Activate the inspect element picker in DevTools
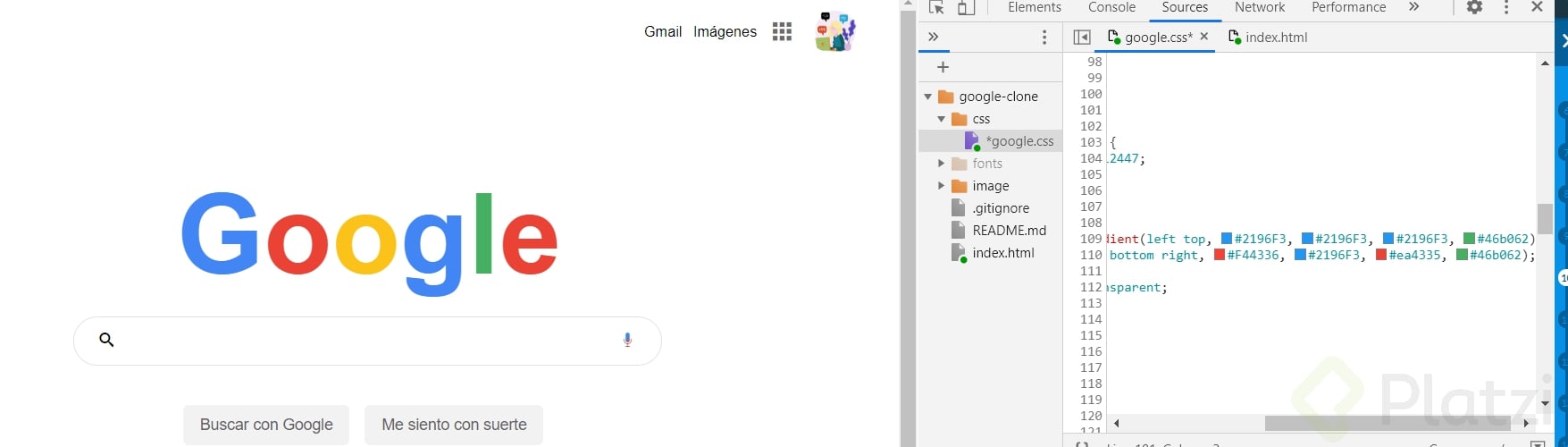This screenshot has width=1568, height=447. click(935, 7)
